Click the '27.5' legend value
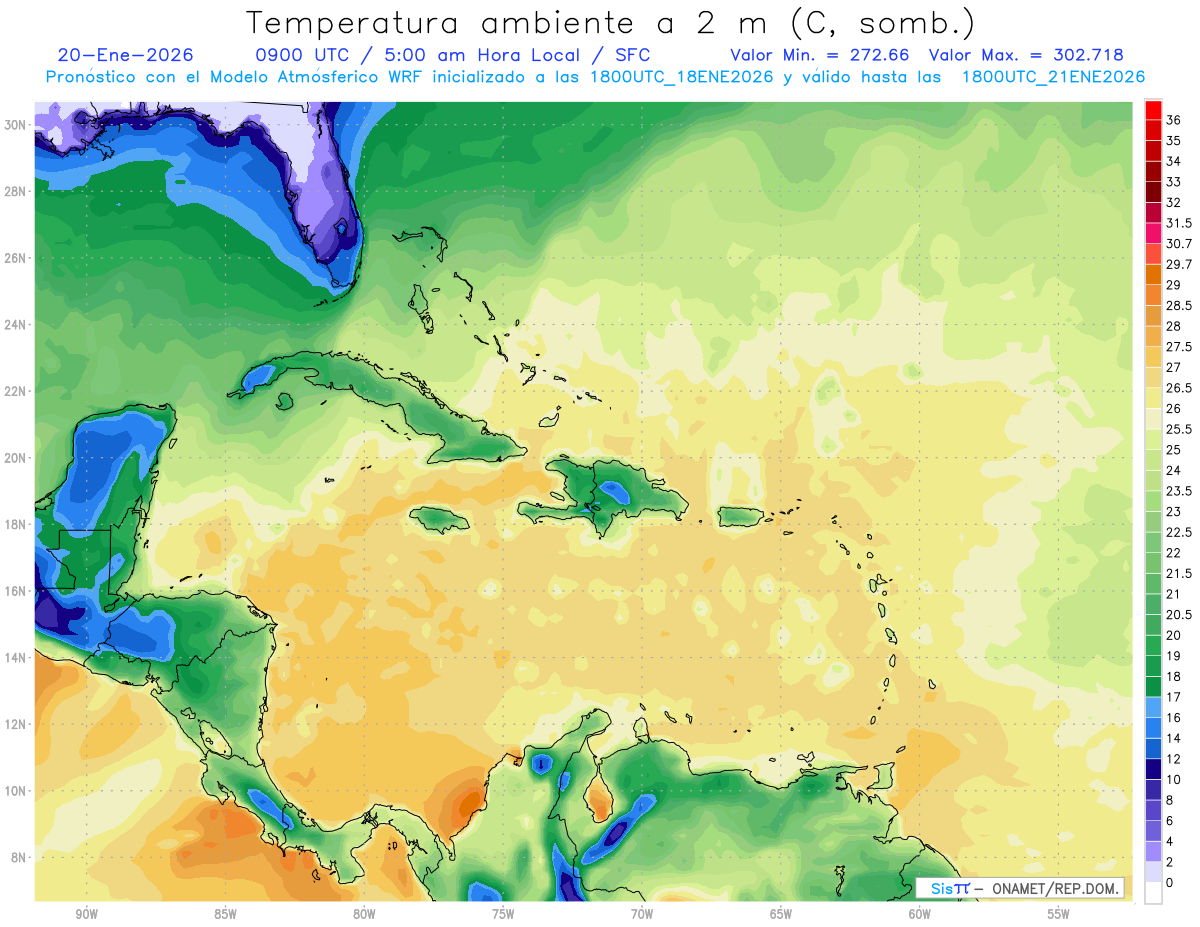The width and height of the screenshot is (1200, 927). [x=1178, y=347]
